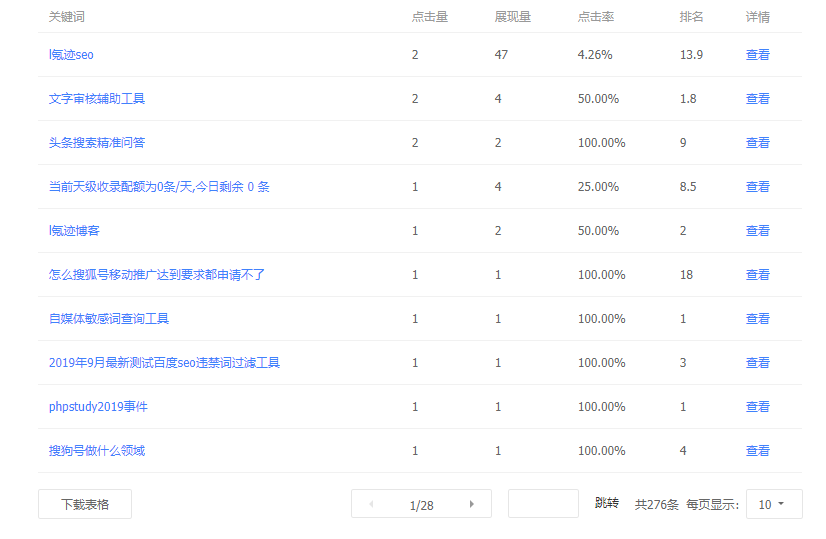The image size is (826, 539).
Task: Open keyword link 搜狗号做什么领域
Action: pyautogui.click(x=97, y=451)
